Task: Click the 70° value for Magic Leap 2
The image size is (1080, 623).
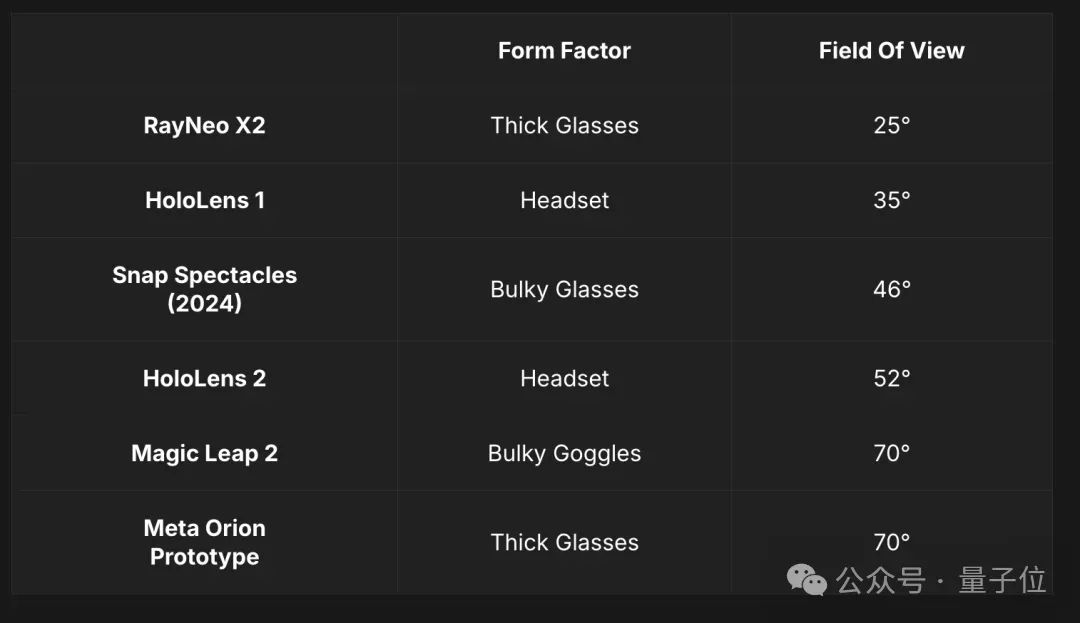Action: coord(891,454)
